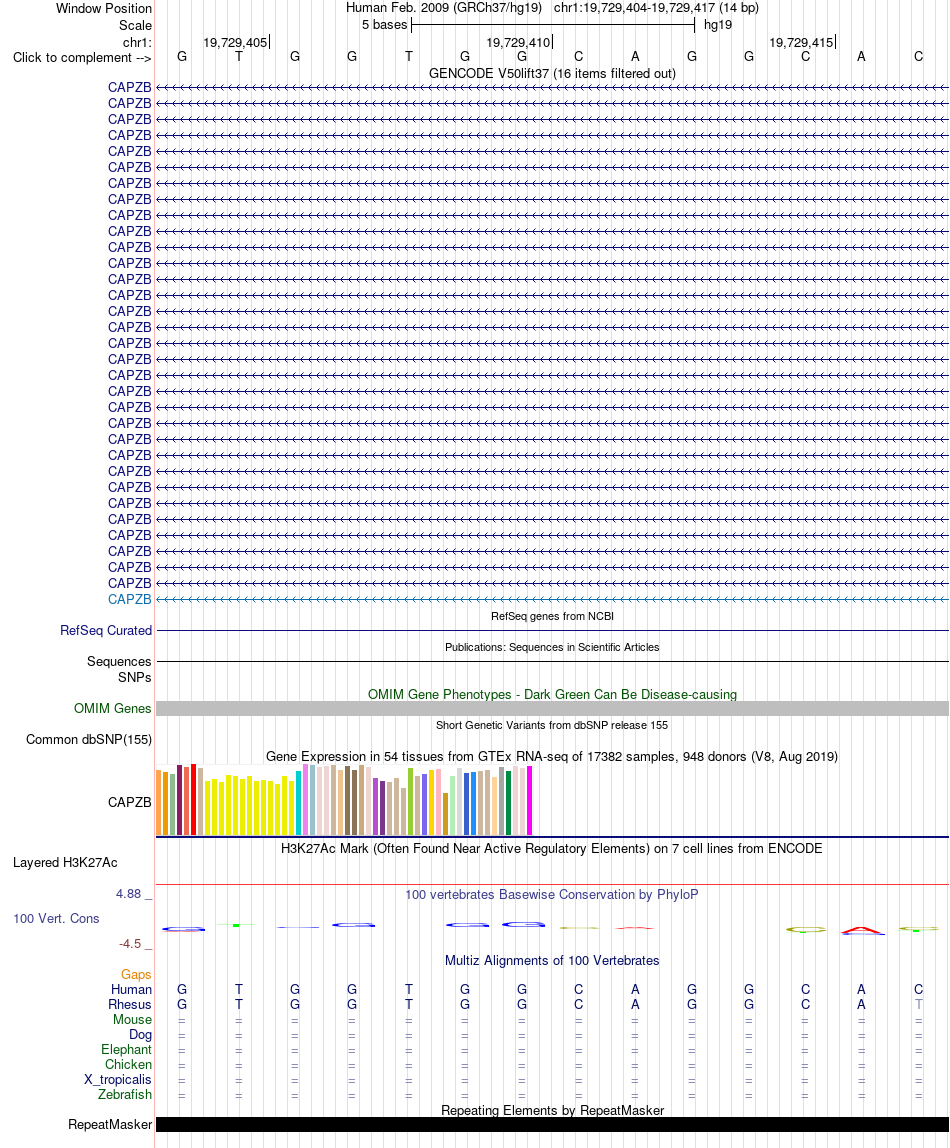Image resolution: width=950 pixels, height=1148 pixels.
Task: Select the '100 Vert. Cons' label
Action: tap(56, 919)
